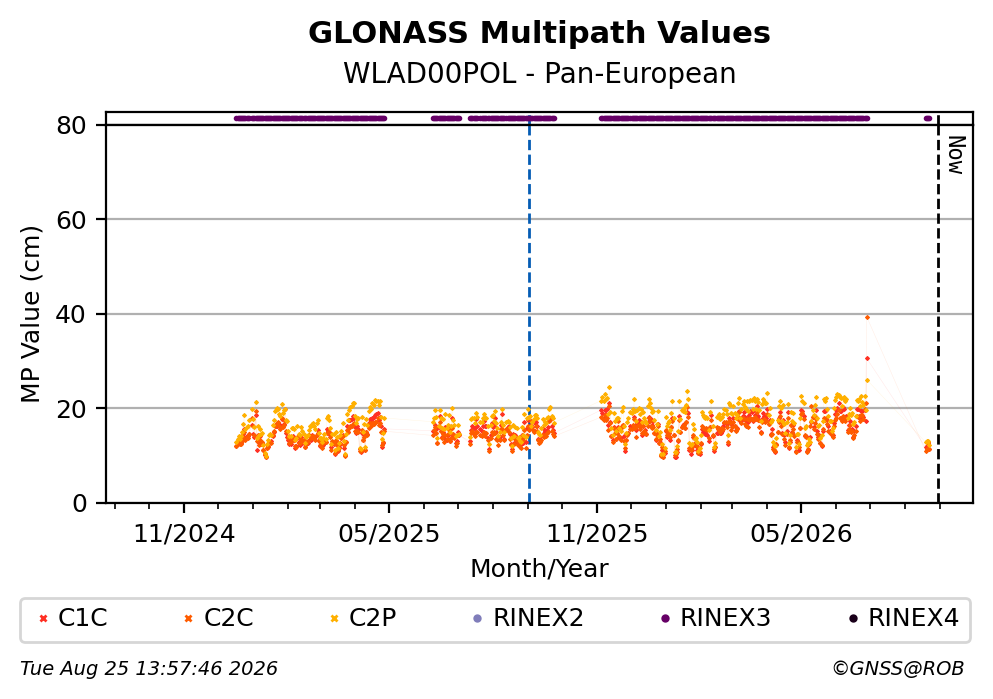Click the 80 y-axis tick label

[x=72, y=125]
